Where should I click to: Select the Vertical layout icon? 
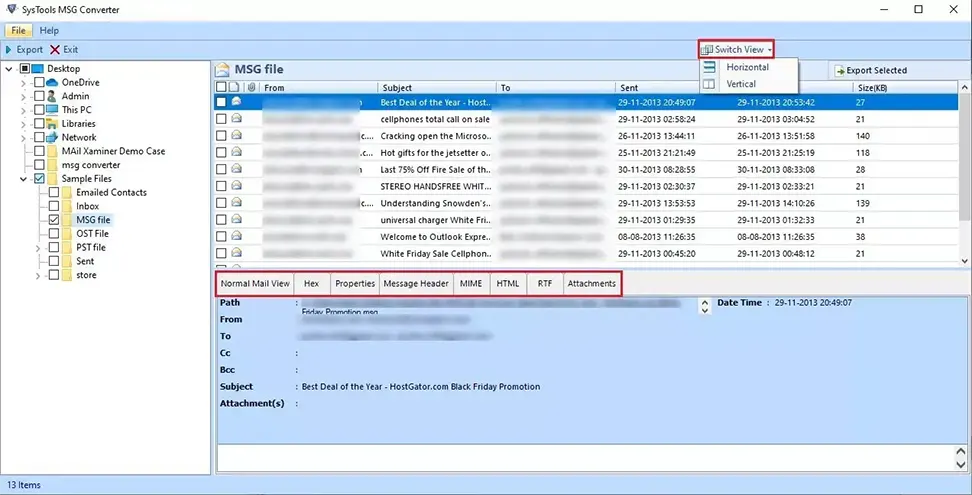709,84
